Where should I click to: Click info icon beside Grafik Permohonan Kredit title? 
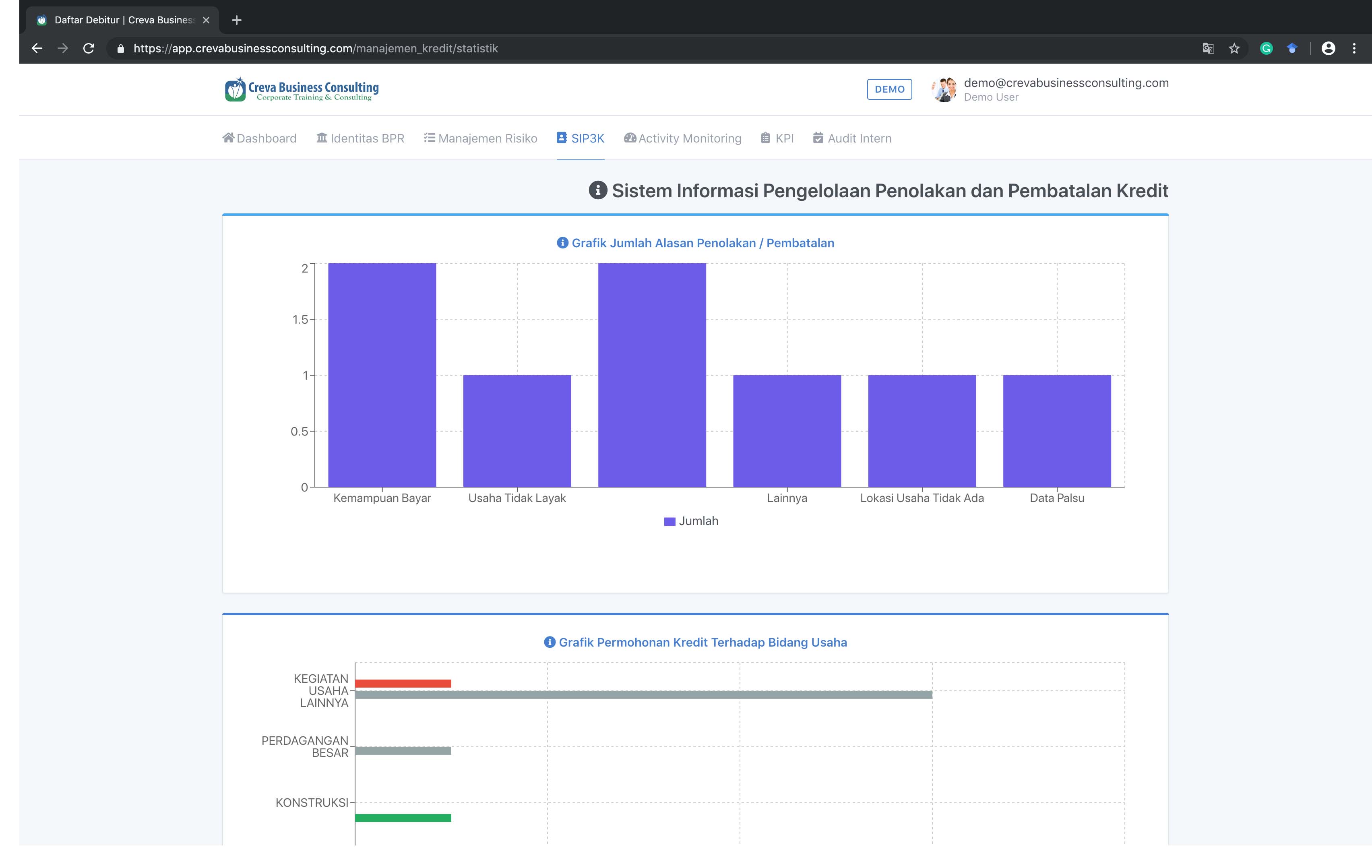click(x=550, y=642)
